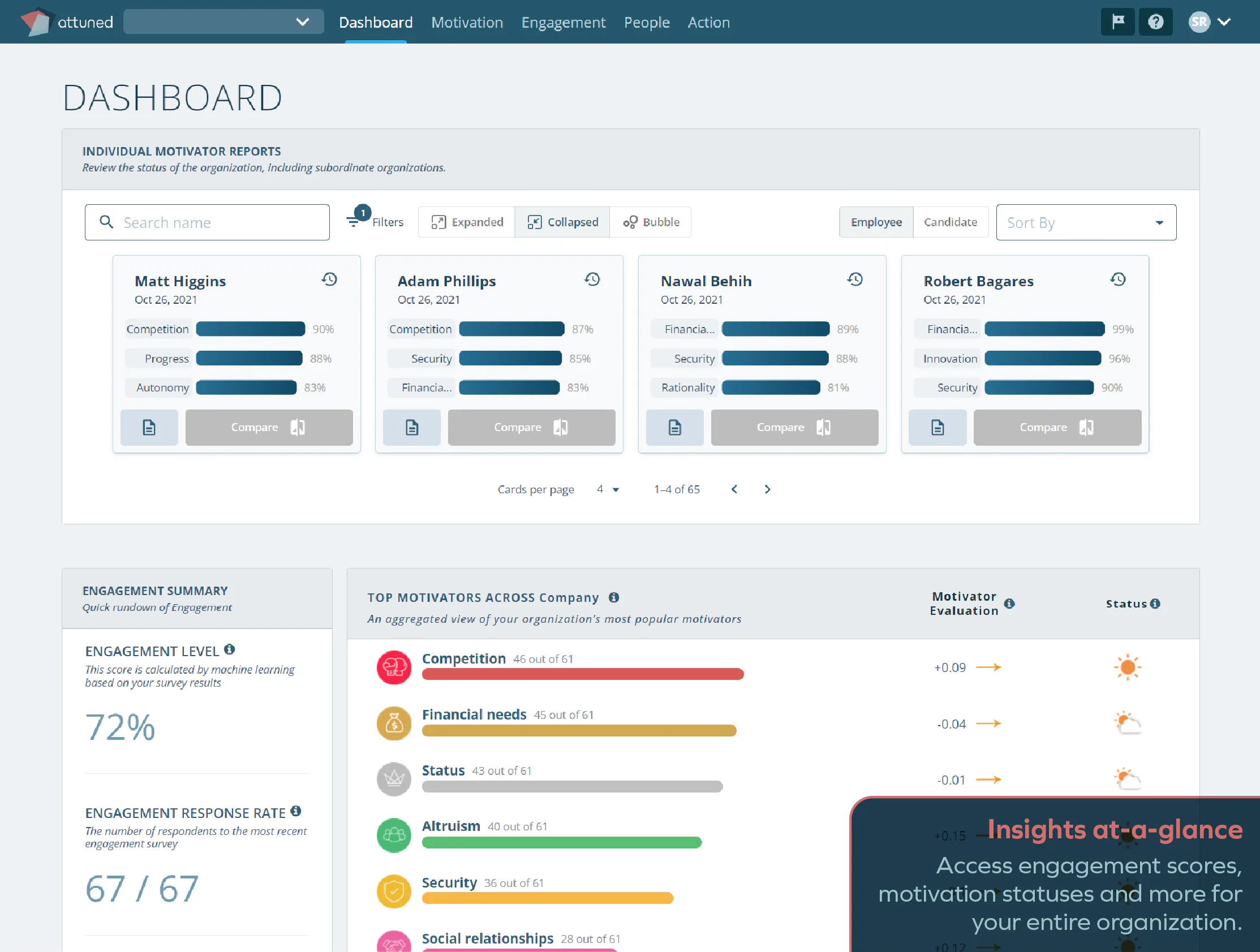1260x952 pixels.
Task: Open the Sort By dropdown
Action: (1086, 223)
